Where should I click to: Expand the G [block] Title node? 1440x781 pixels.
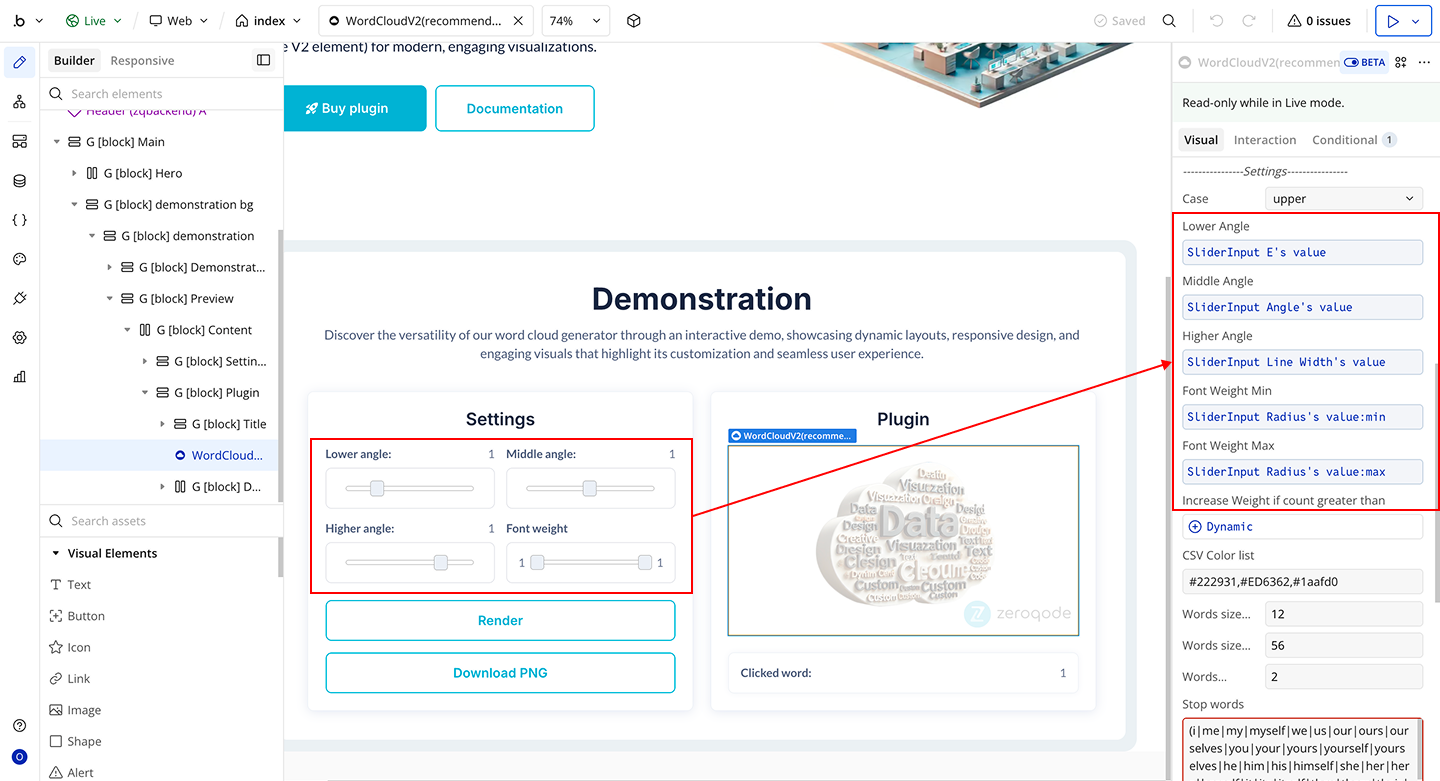coord(163,424)
